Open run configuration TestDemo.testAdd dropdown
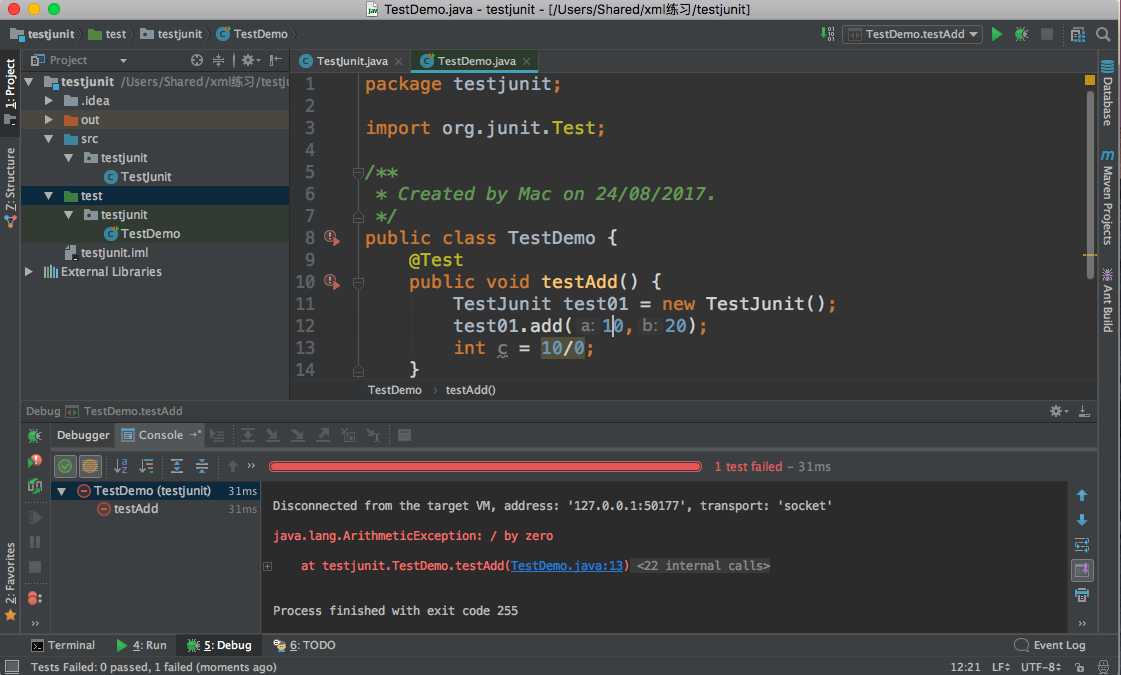 coord(913,34)
